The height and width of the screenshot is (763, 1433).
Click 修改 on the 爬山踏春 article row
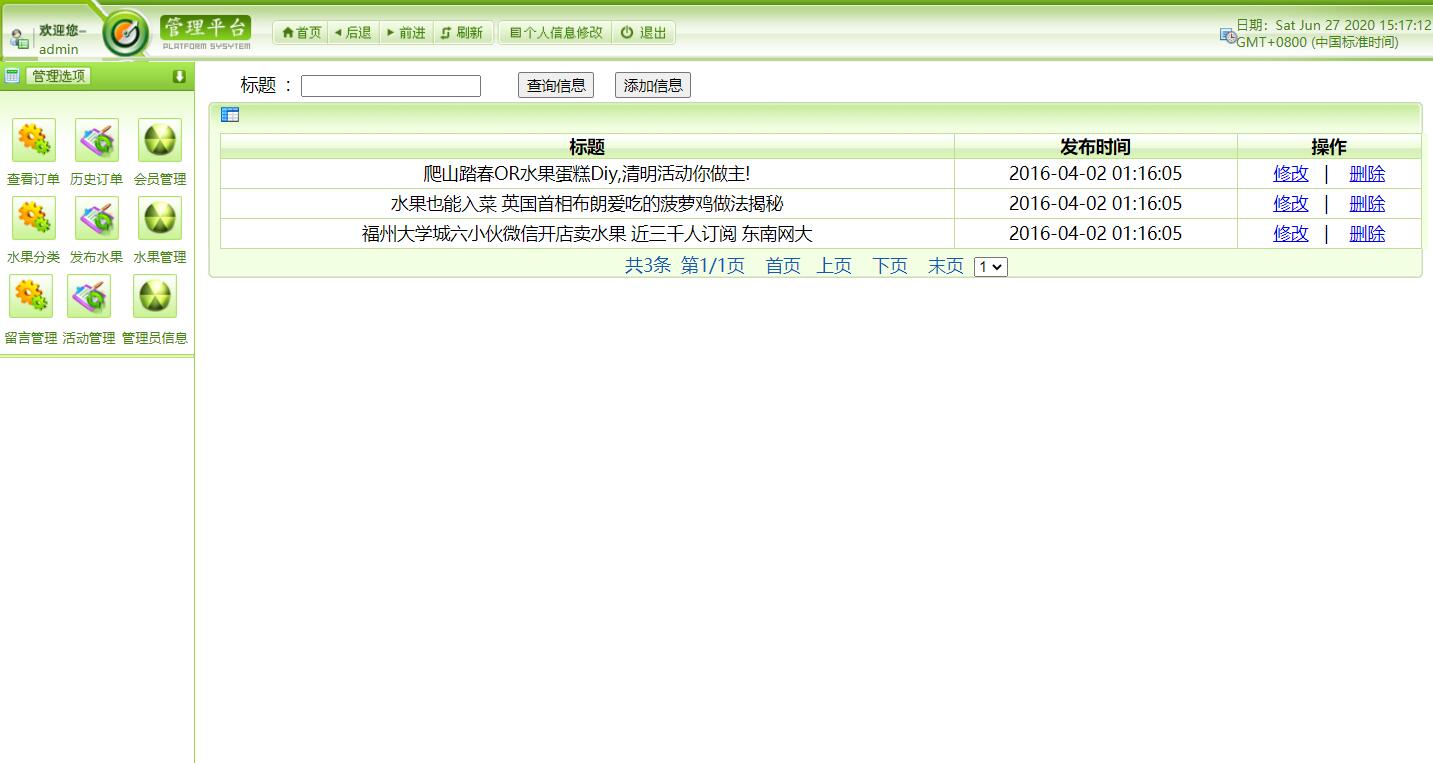(1290, 173)
